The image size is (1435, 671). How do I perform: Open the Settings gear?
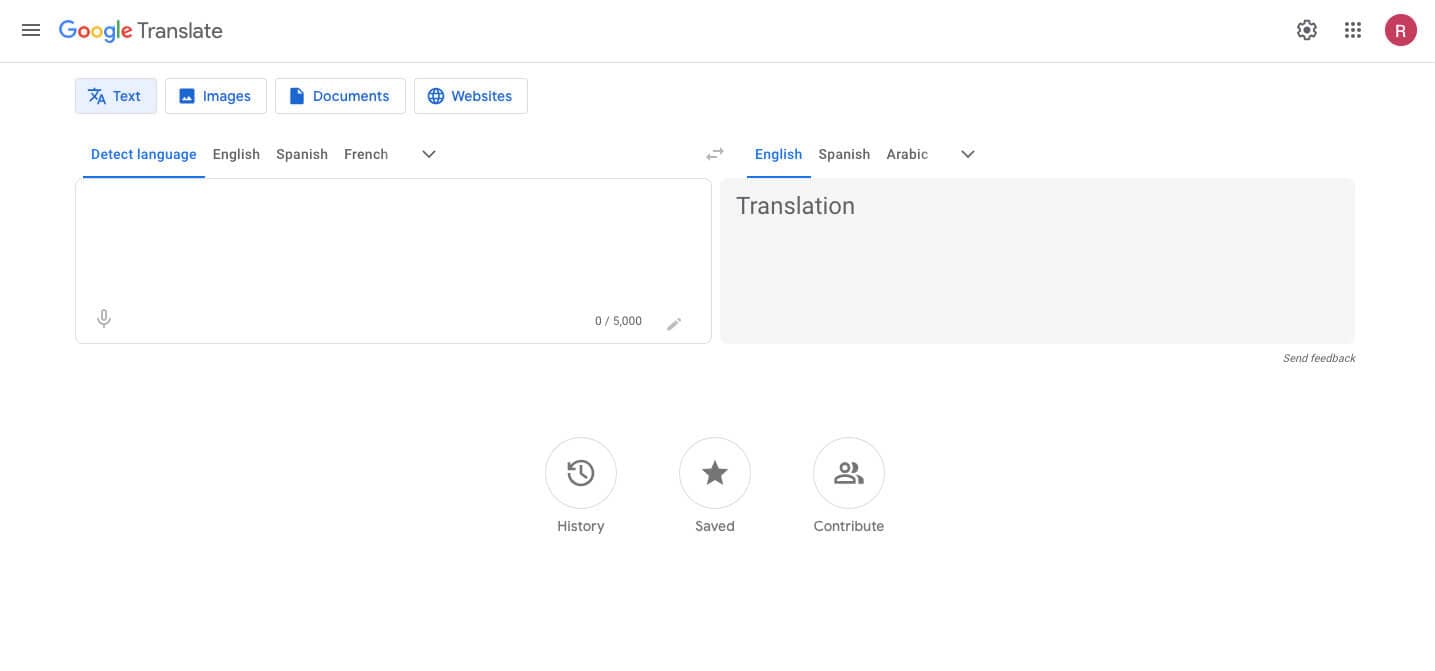pyautogui.click(x=1306, y=30)
